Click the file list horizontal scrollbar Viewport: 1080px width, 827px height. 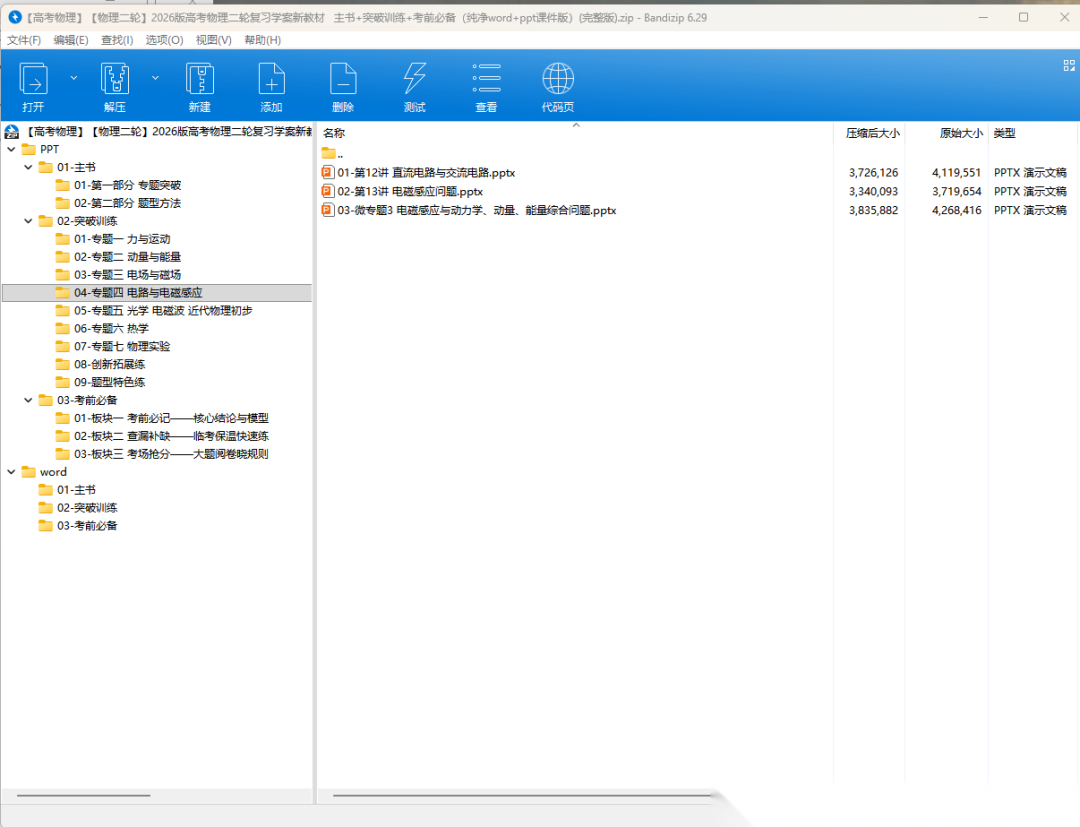coord(520,796)
